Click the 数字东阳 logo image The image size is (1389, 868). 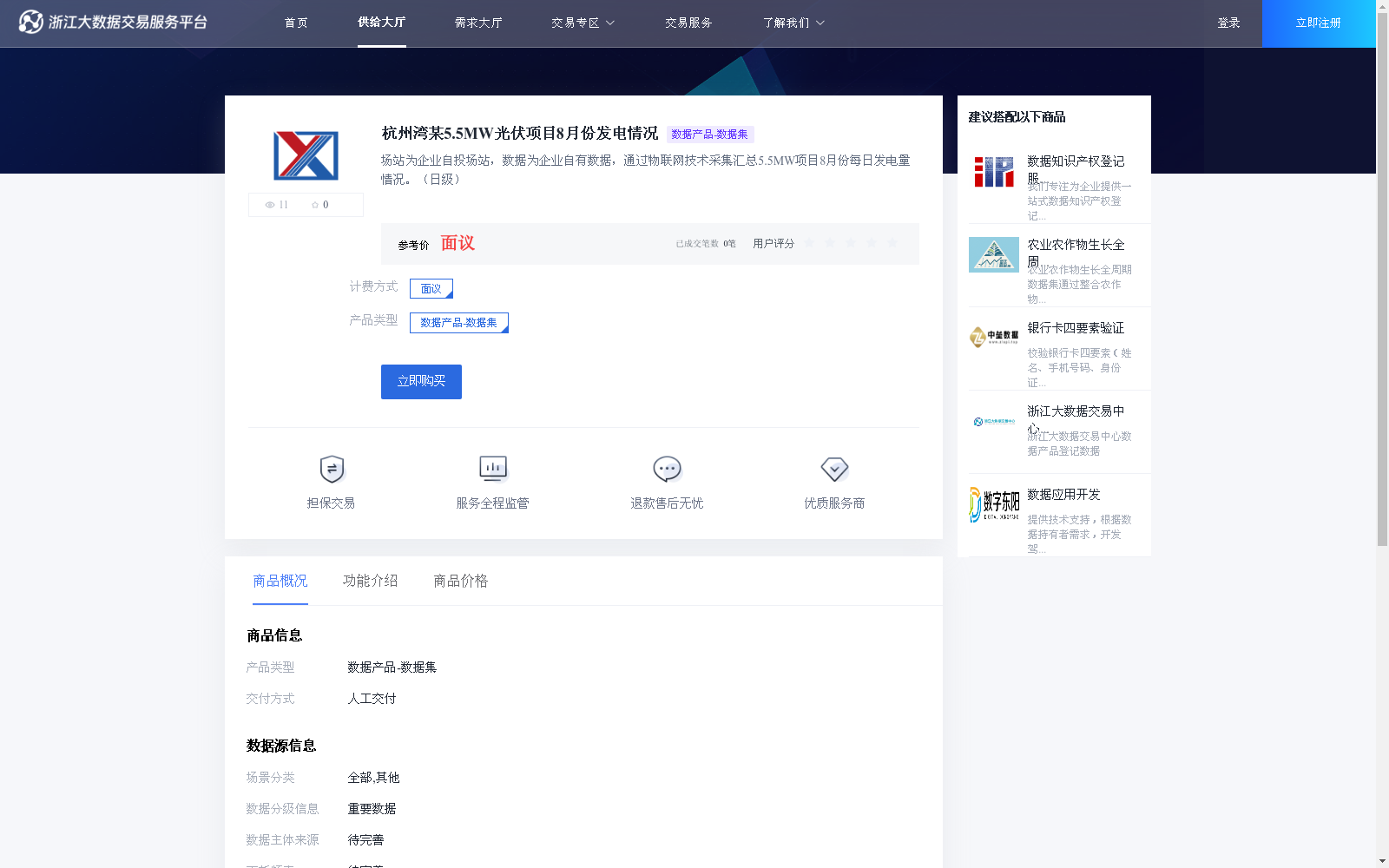pyautogui.click(x=994, y=504)
